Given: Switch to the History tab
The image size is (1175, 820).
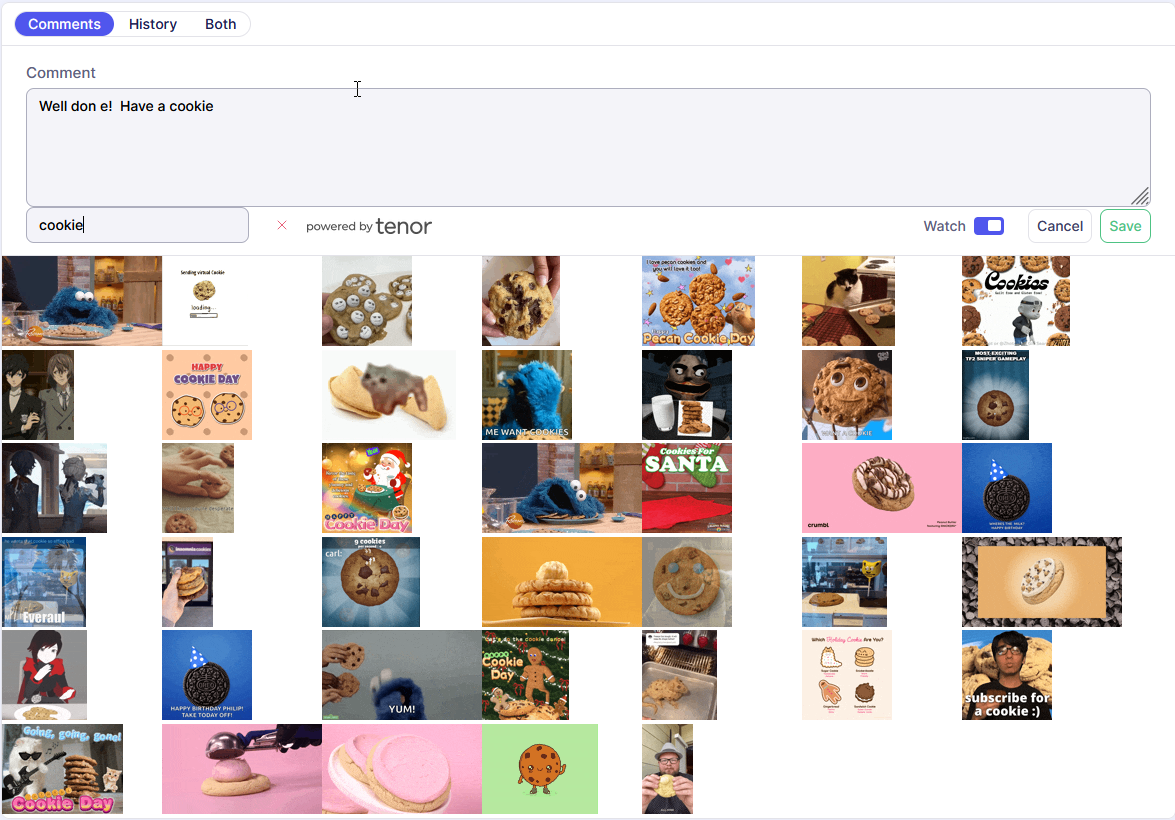Looking at the screenshot, I should tap(153, 24).
